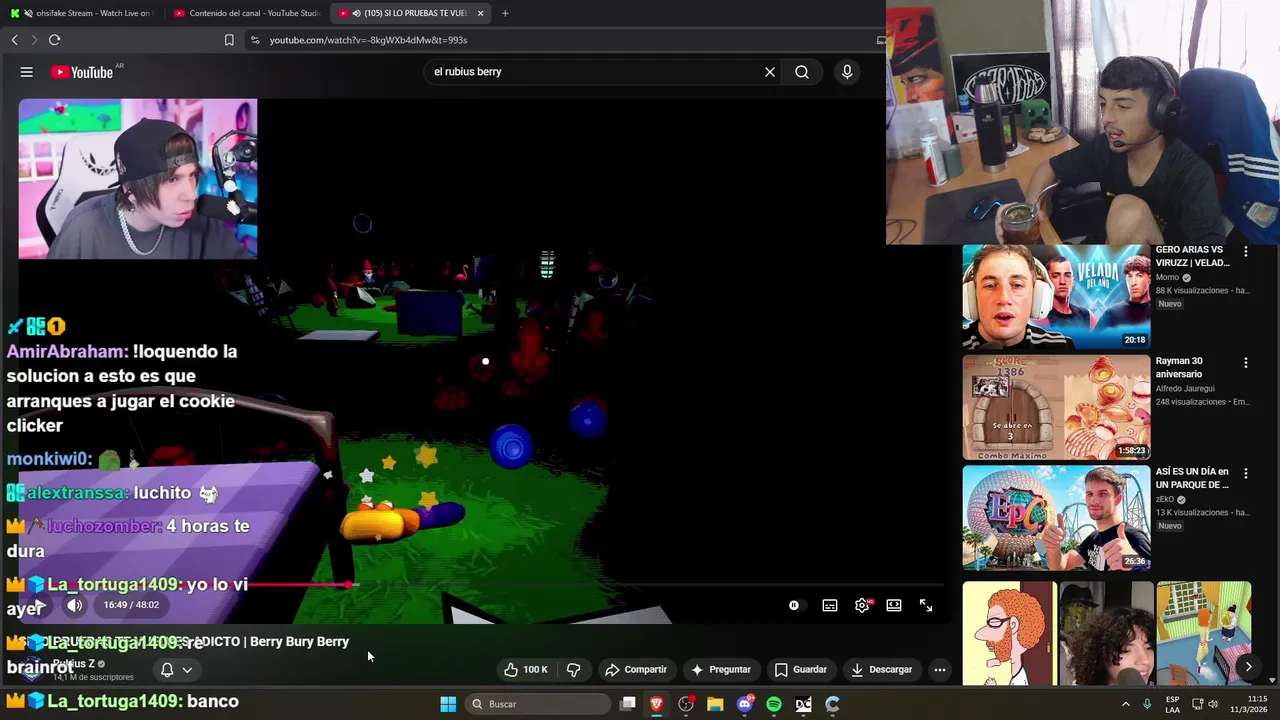Open Brave browser from taskbar
This screenshot has width=1280, height=720.
pyautogui.click(x=657, y=704)
